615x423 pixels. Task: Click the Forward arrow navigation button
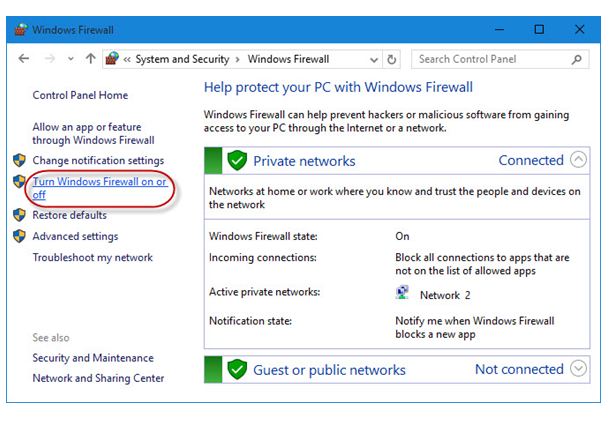(x=50, y=59)
